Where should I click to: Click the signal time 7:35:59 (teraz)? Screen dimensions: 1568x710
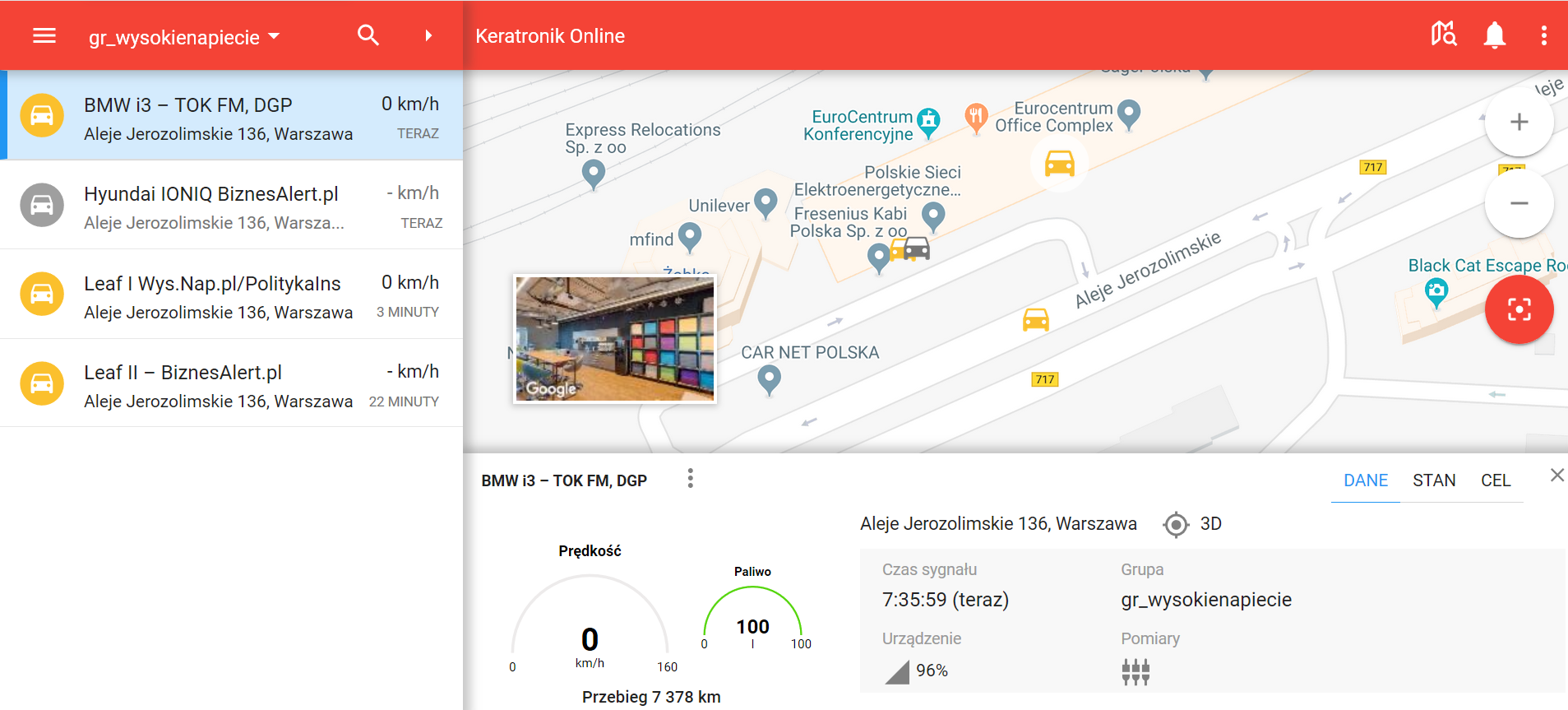point(946,600)
